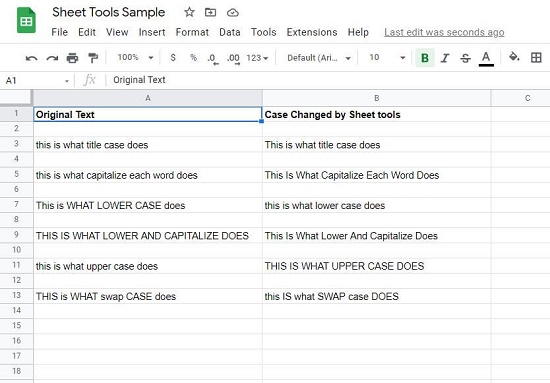Screen dimensions: 550x383
Task: Select row 13 header
Action: pyautogui.click(x=16, y=295)
